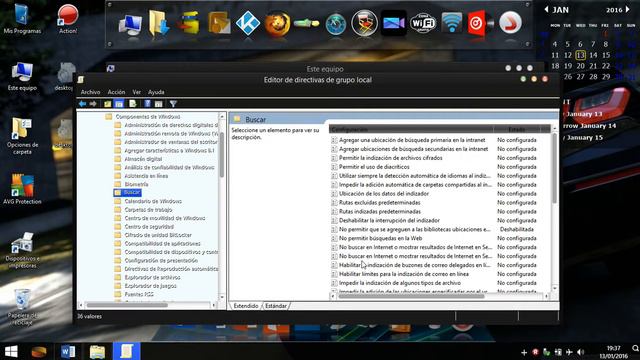Open the round red arrow icon in the dock
The width and height of the screenshot is (640, 360).
510,22
